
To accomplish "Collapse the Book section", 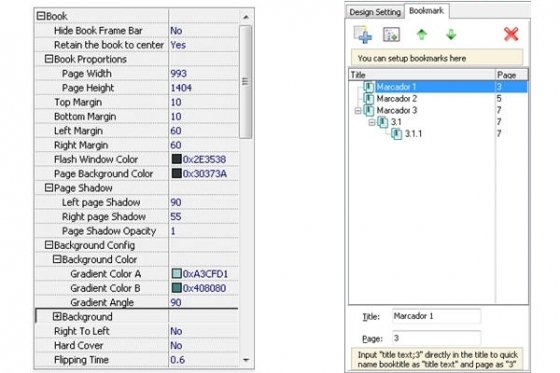I will pyautogui.click(x=41, y=16).
